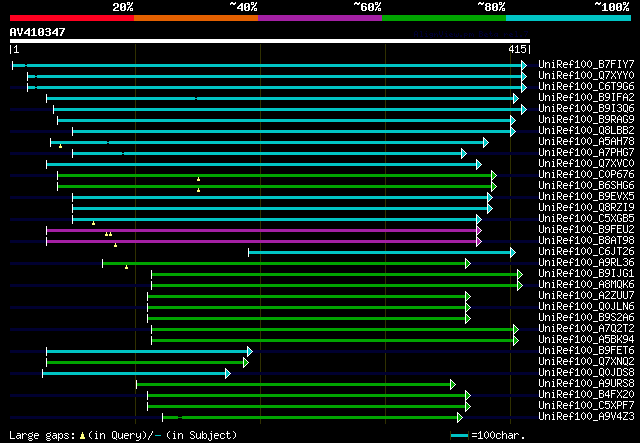Click the green alignment bar of UniRef100_A5BK94
Screen dimensions: 640x443
pyautogui.click(x=332, y=341)
